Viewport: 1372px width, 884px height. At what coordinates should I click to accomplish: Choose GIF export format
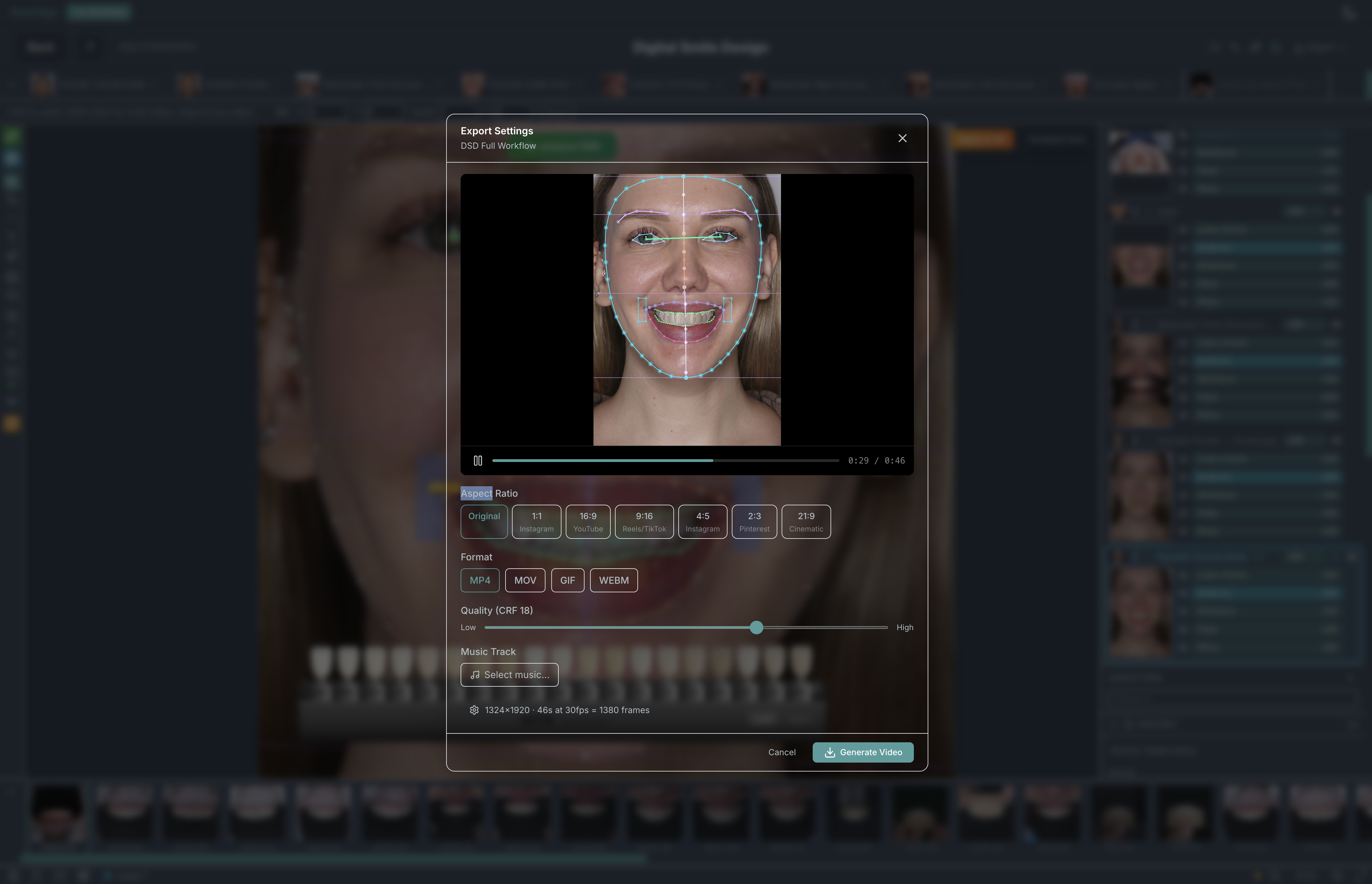[x=567, y=580]
